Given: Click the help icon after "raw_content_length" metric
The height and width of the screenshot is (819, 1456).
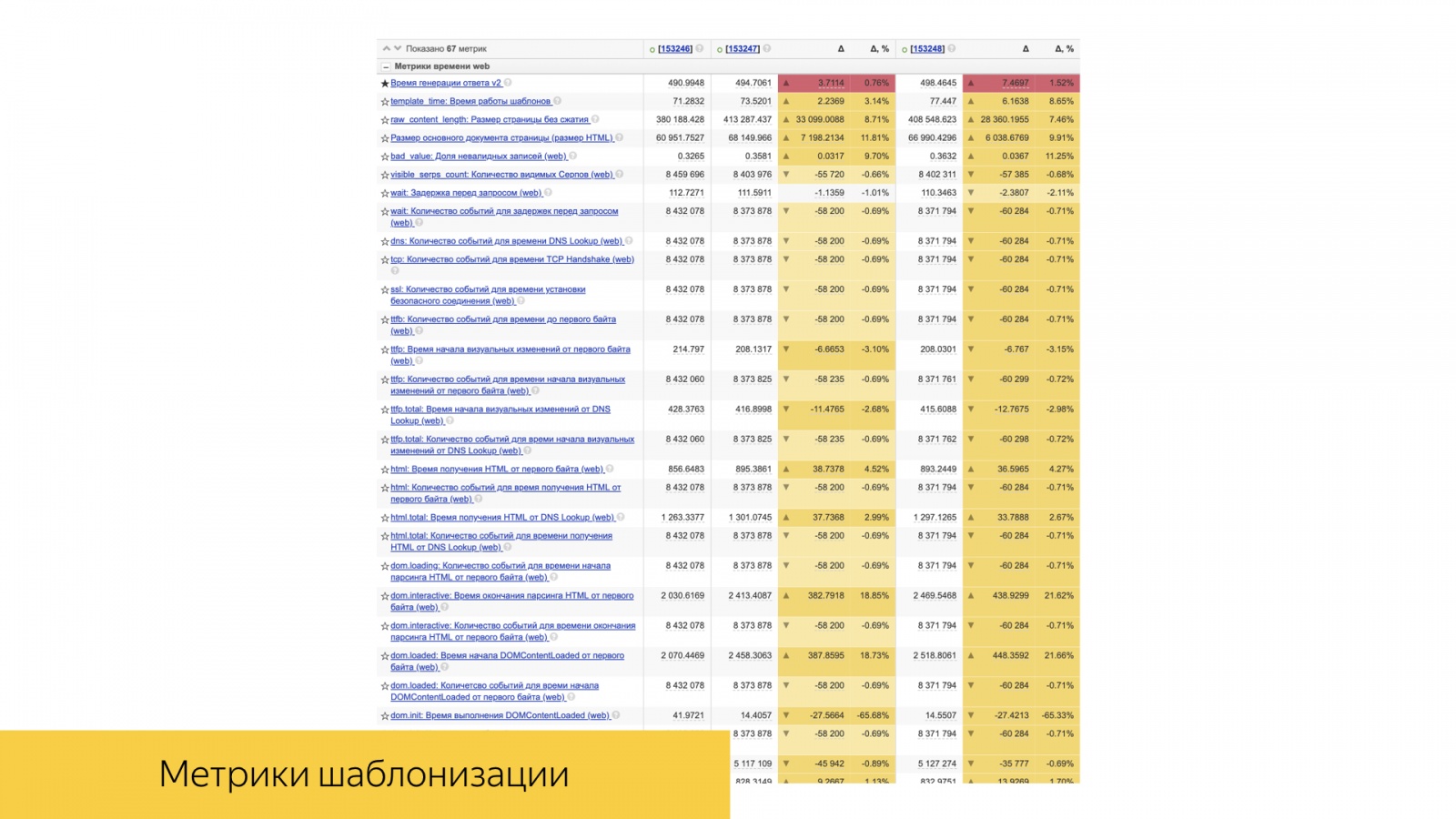Looking at the screenshot, I should tap(595, 119).
